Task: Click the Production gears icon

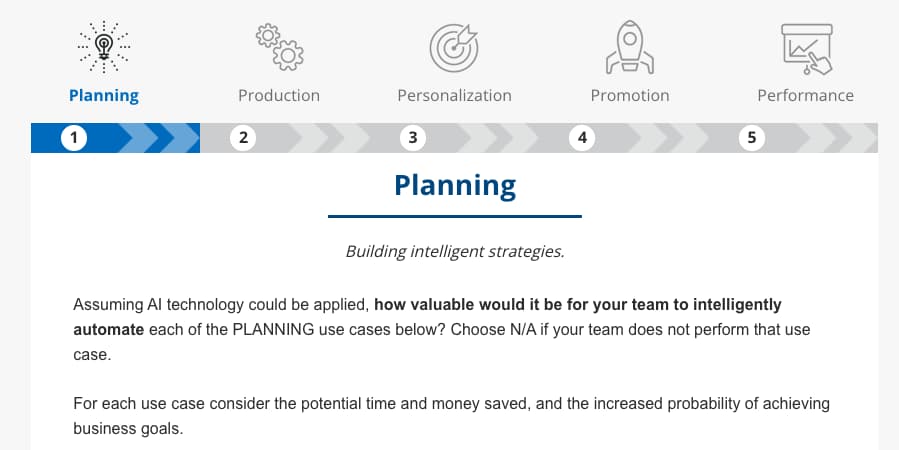Action: coord(279,47)
